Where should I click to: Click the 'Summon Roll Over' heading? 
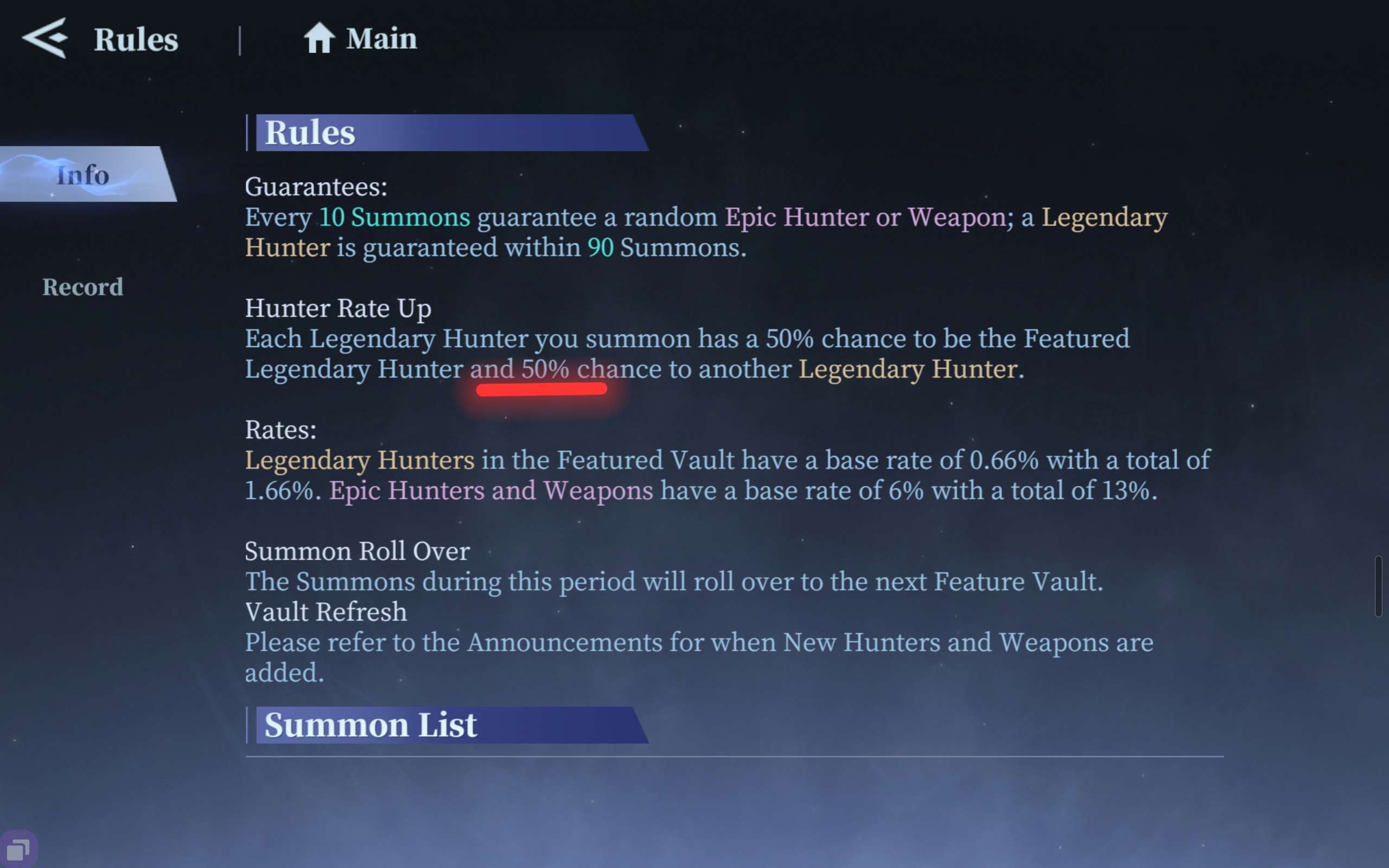coord(358,552)
